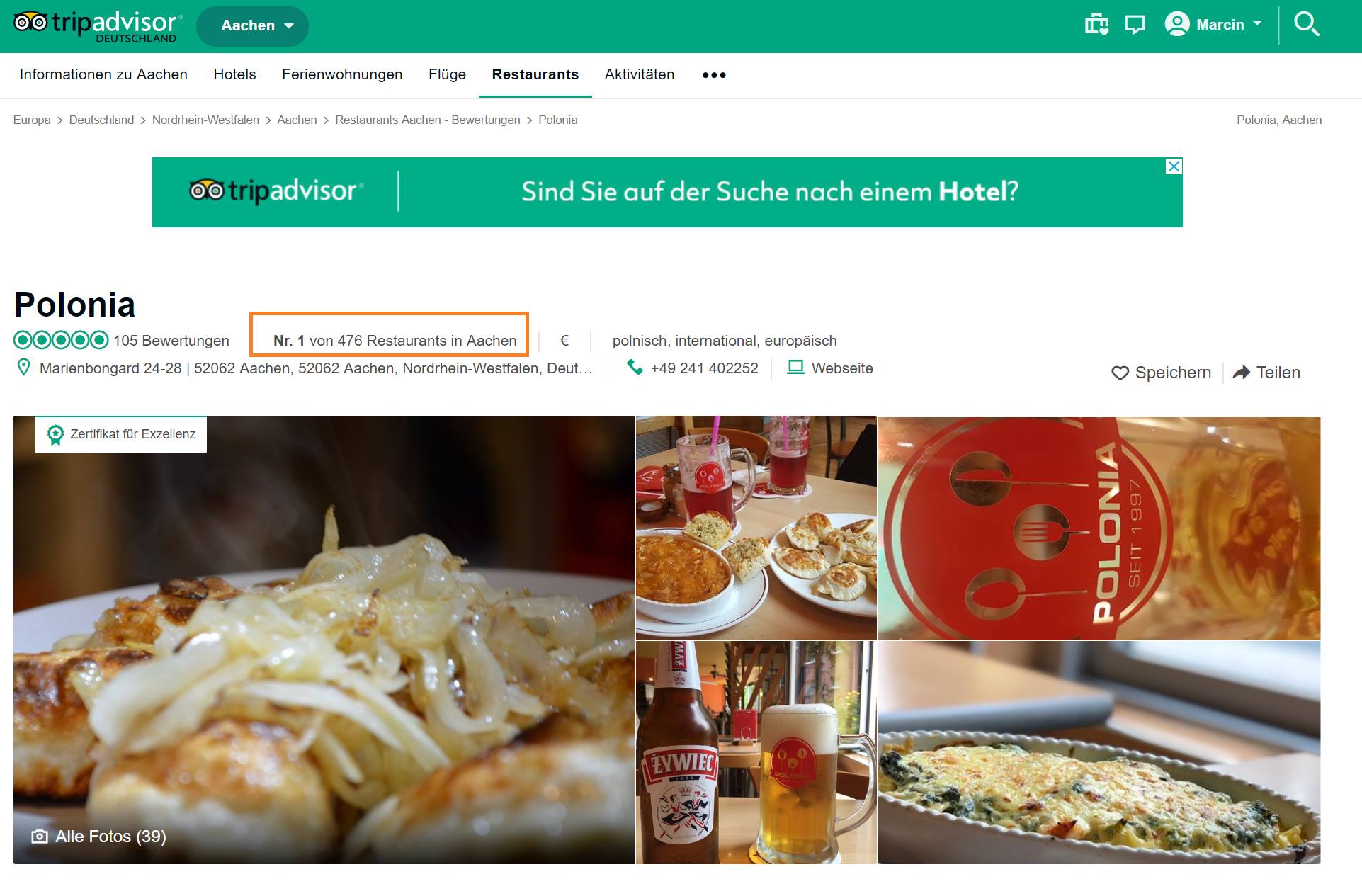The image size is (1362, 896).
Task: Click the green phone icon
Action: [x=635, y=368]
